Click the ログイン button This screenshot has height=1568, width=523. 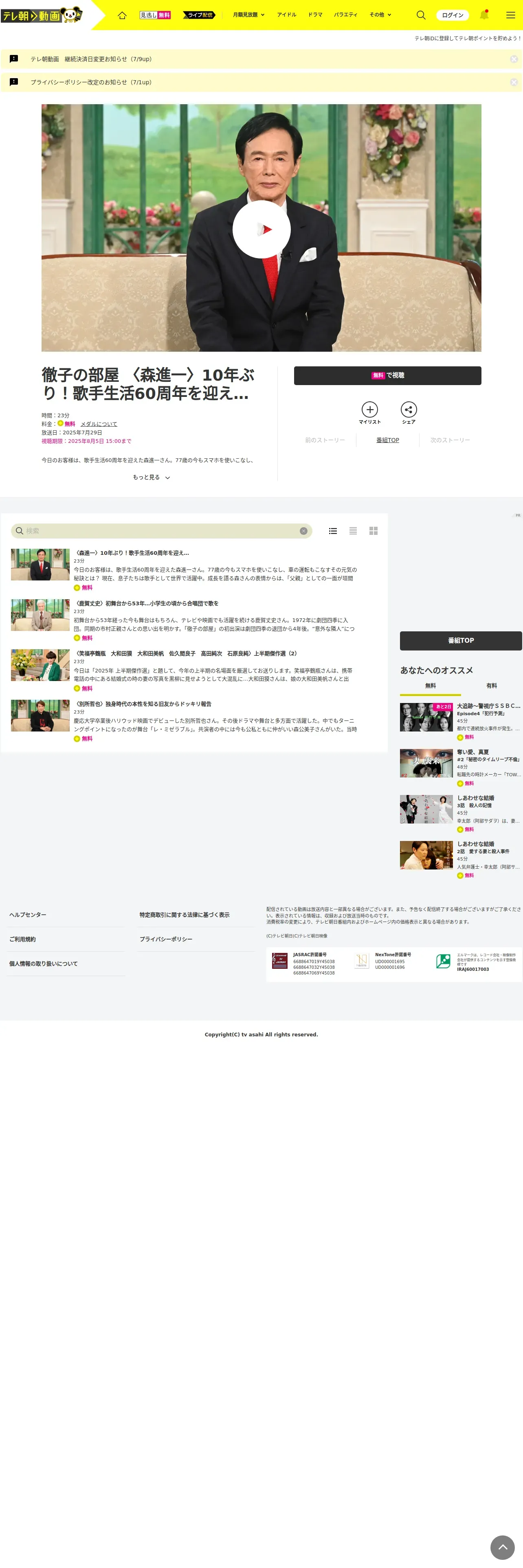453,15
